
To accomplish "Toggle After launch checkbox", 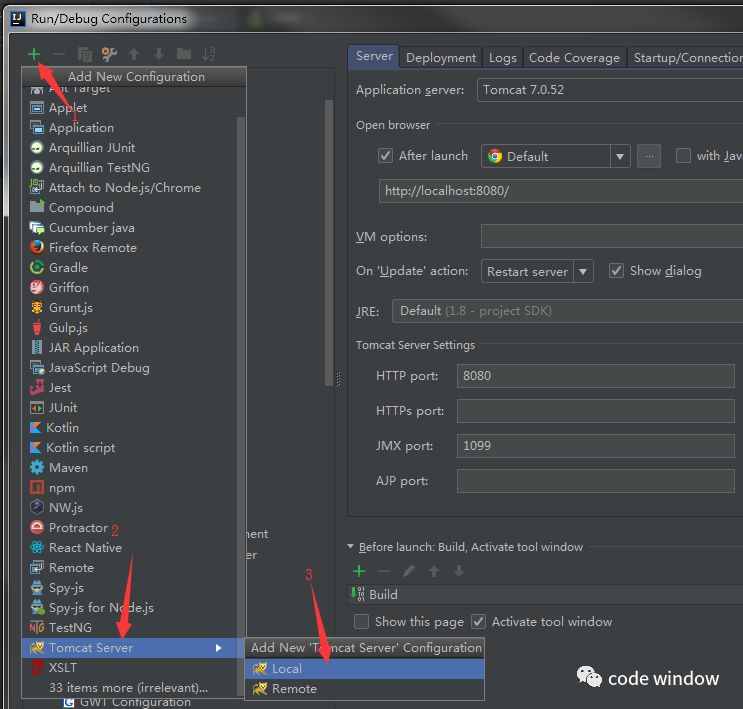I will [385, 156].
